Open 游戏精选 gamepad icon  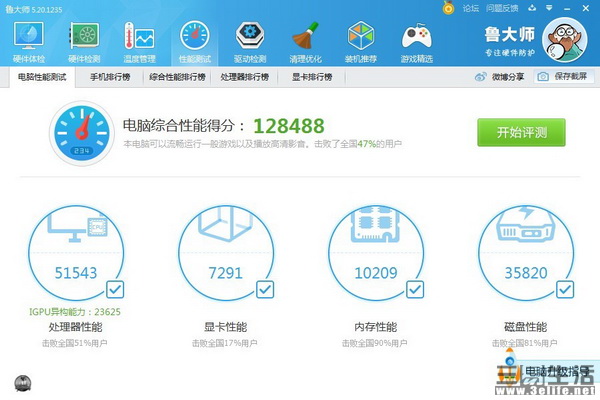point(416,36)
